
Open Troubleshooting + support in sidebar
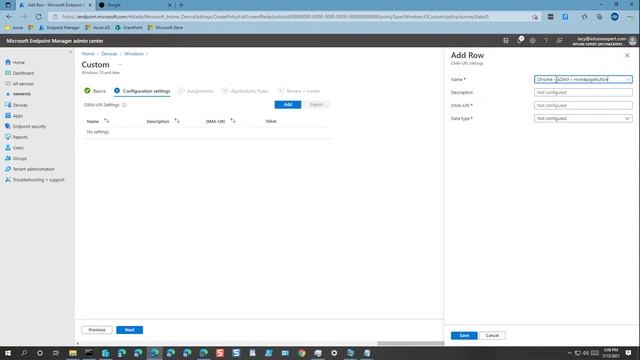click(x=35, y=180)
